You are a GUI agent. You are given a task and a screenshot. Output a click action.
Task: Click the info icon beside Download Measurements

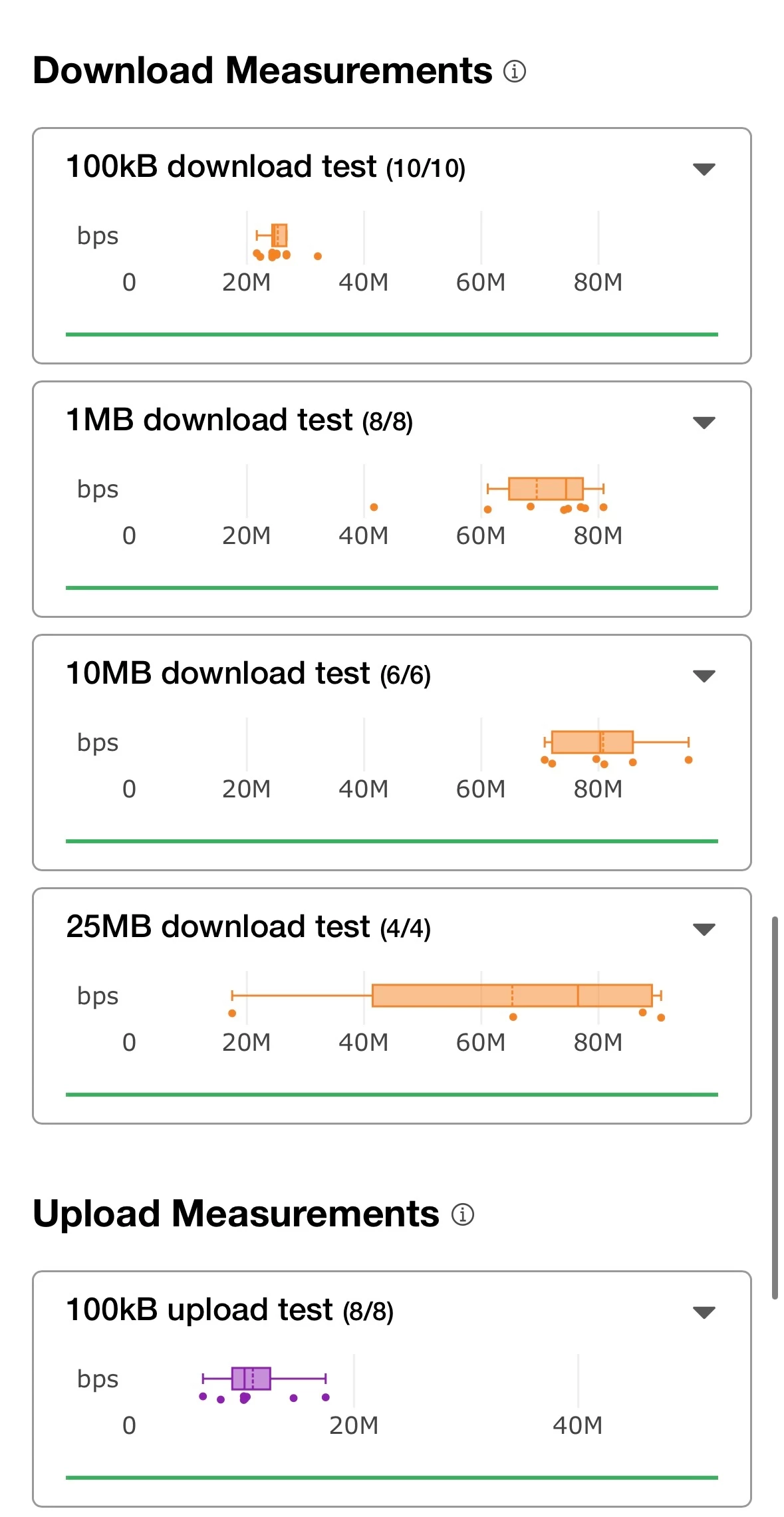click(514, 71)
